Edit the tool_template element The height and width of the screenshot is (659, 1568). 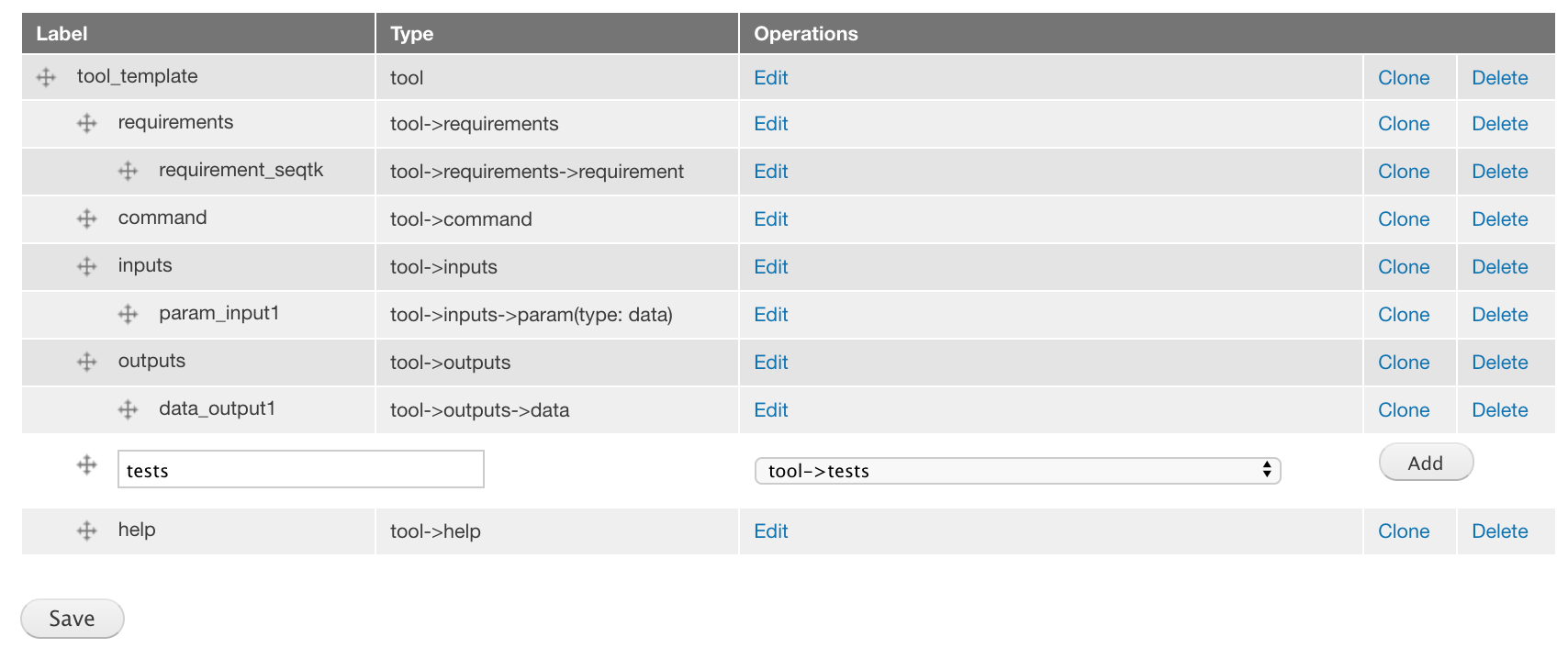pos(771,78)
